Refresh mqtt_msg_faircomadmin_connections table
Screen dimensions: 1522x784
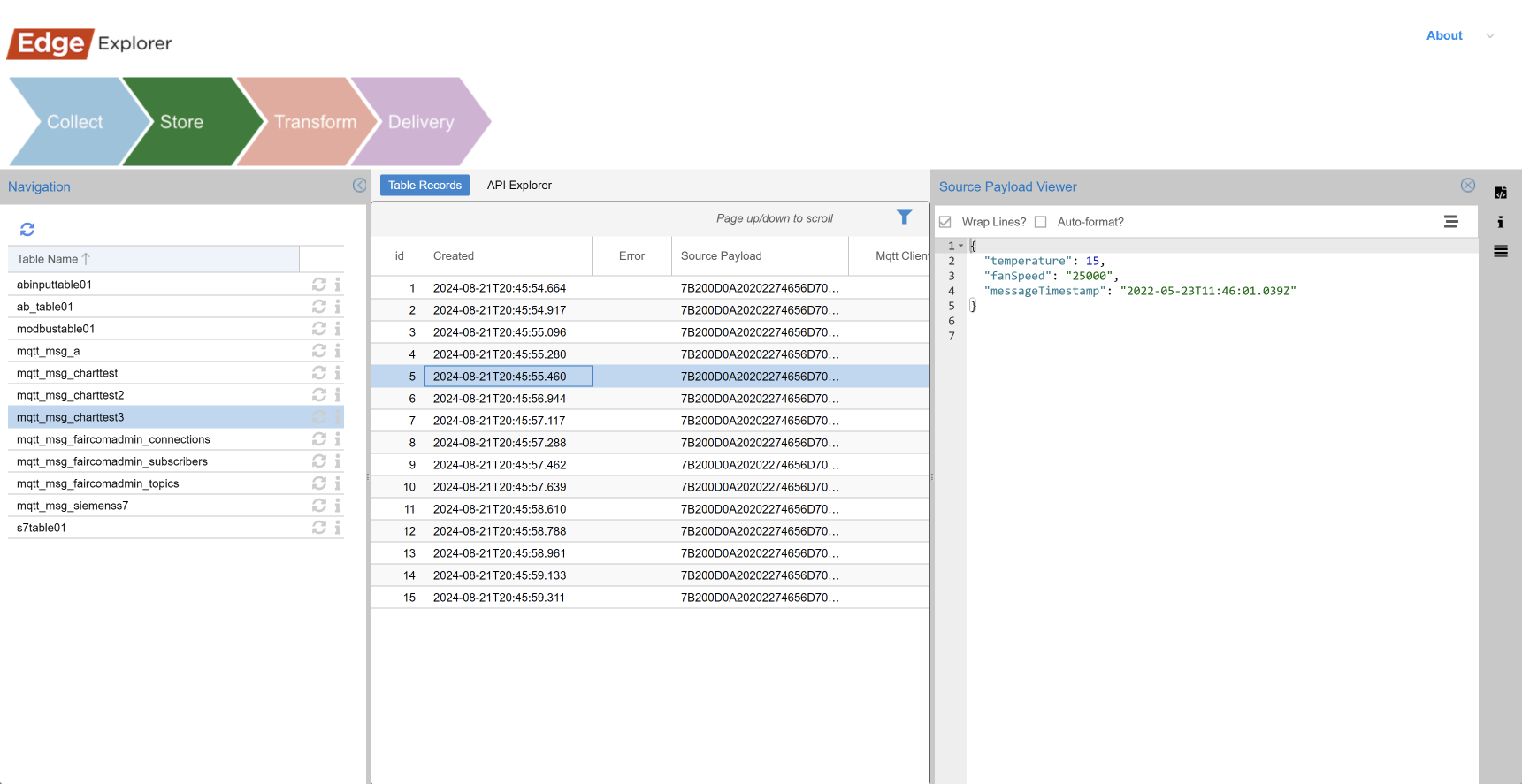tap(319, 439)
